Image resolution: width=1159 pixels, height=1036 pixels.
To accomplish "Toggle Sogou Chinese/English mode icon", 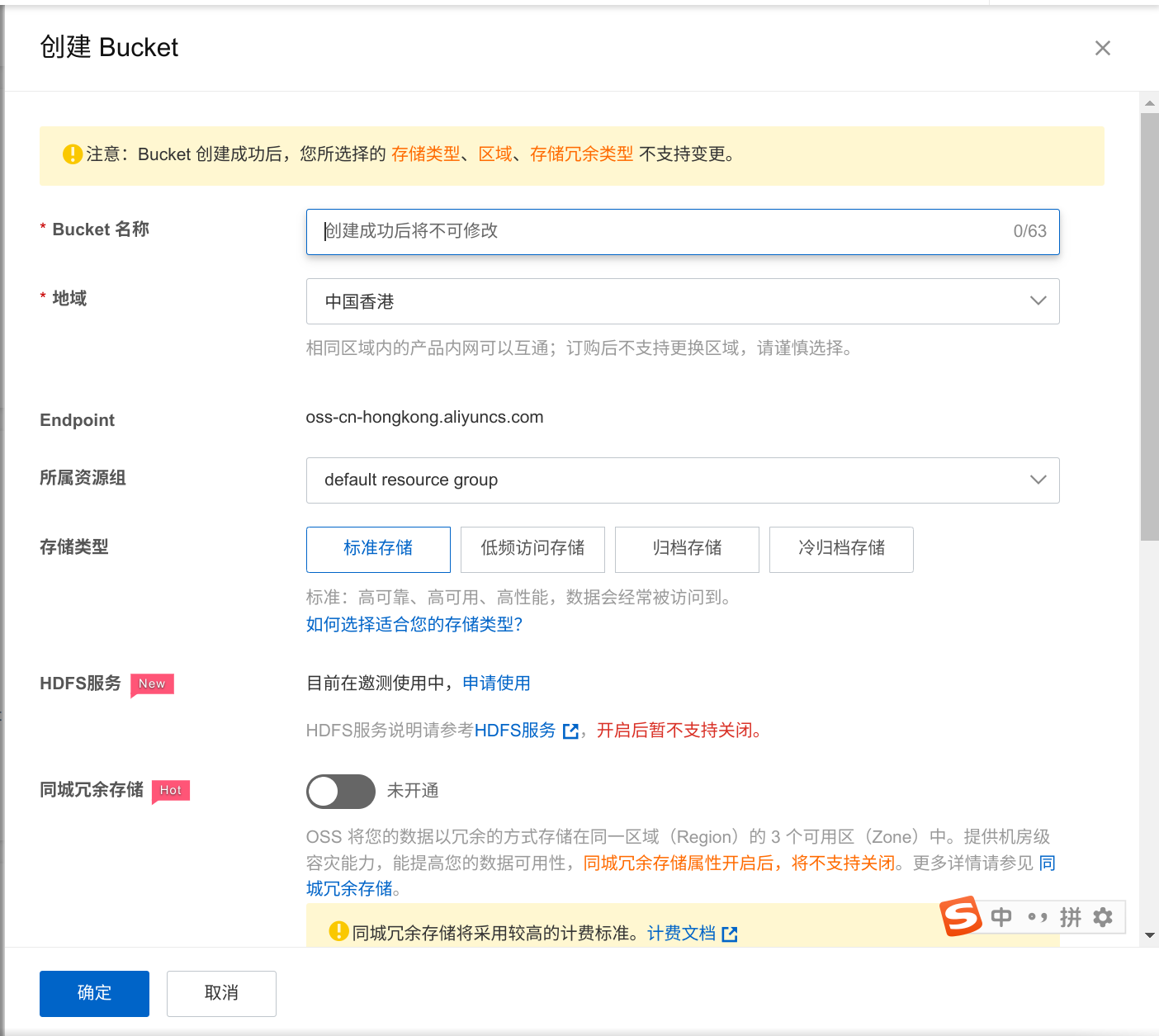I will click(x=1001, y=917).
